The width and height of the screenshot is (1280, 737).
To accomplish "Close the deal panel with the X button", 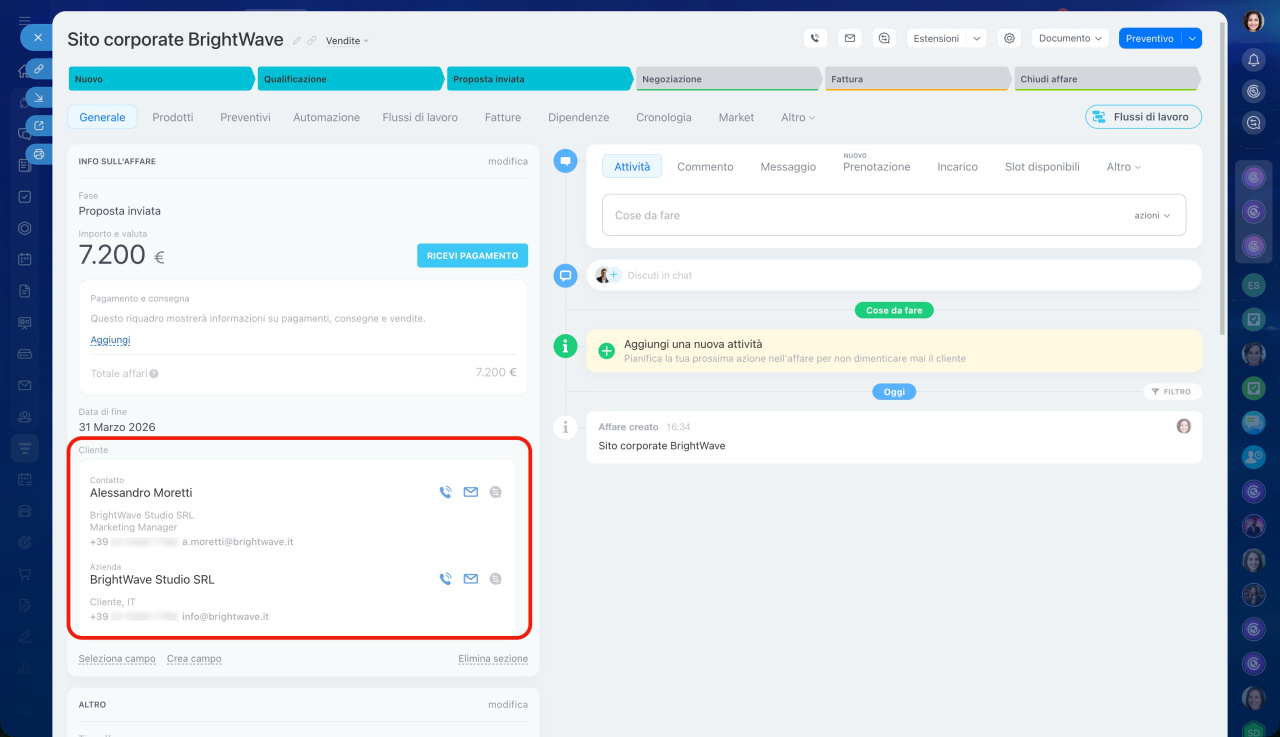I will 37,37.
